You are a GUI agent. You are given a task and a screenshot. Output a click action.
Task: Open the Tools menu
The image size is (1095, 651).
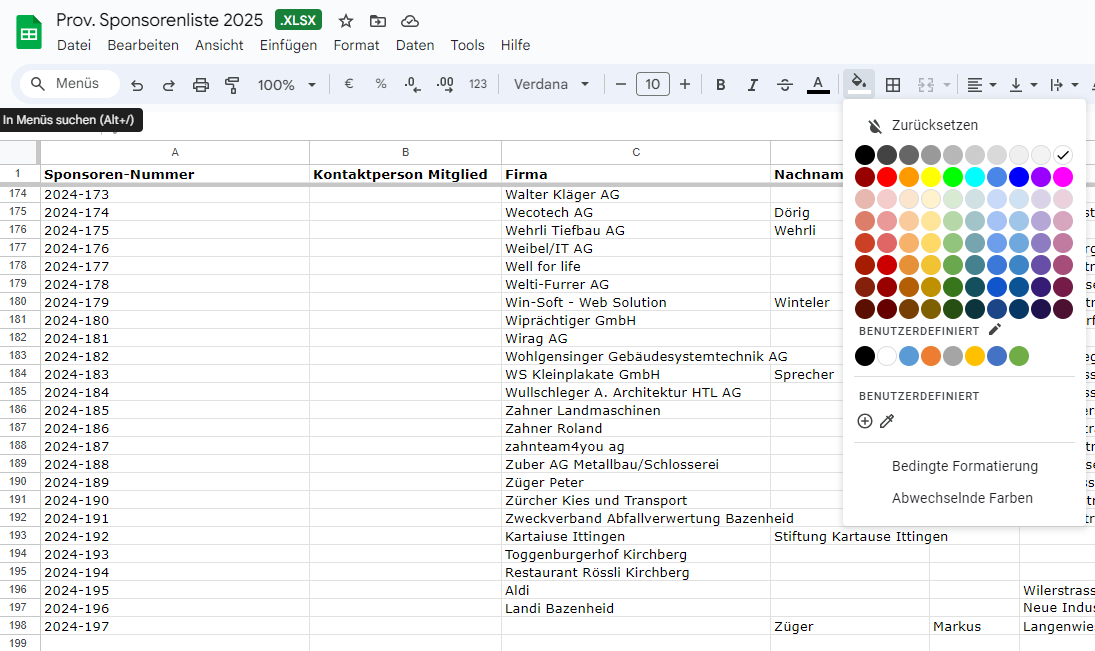coord(467,45)
